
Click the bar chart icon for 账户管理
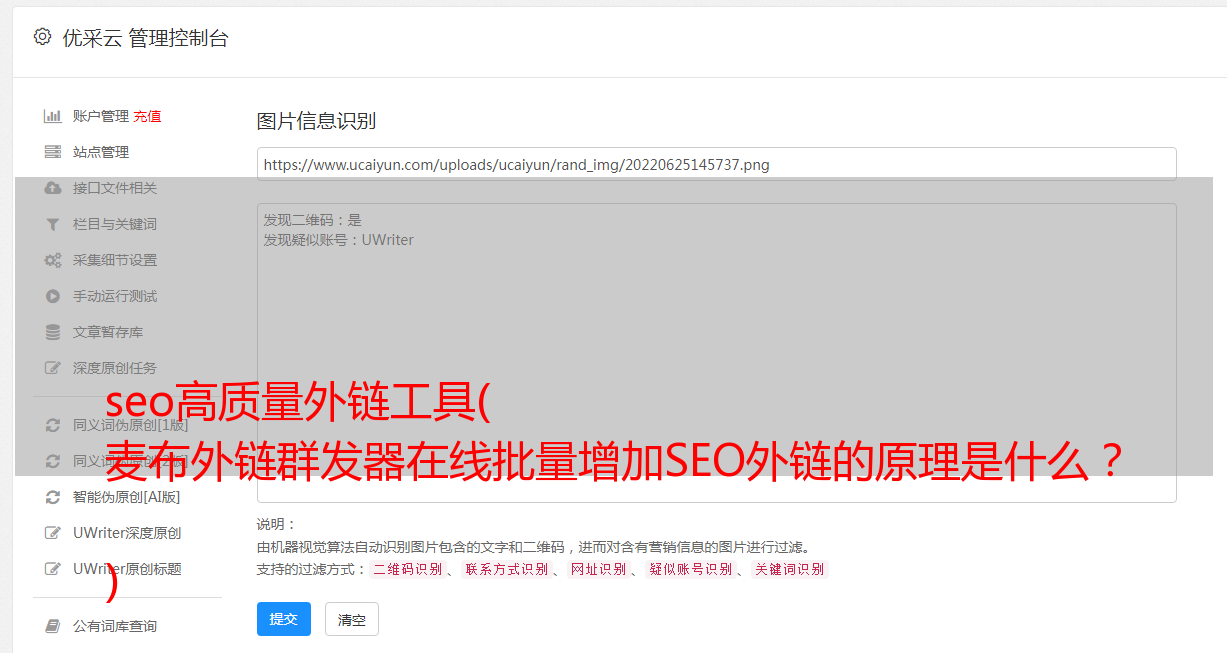point(53,116)
